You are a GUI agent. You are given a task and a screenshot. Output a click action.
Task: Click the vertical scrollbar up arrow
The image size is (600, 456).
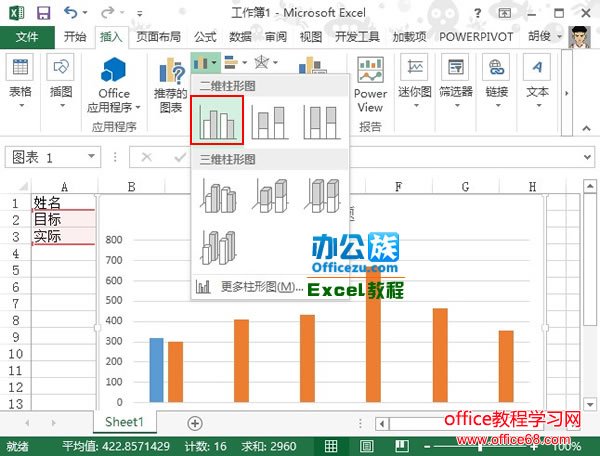(x=590, y=186)
